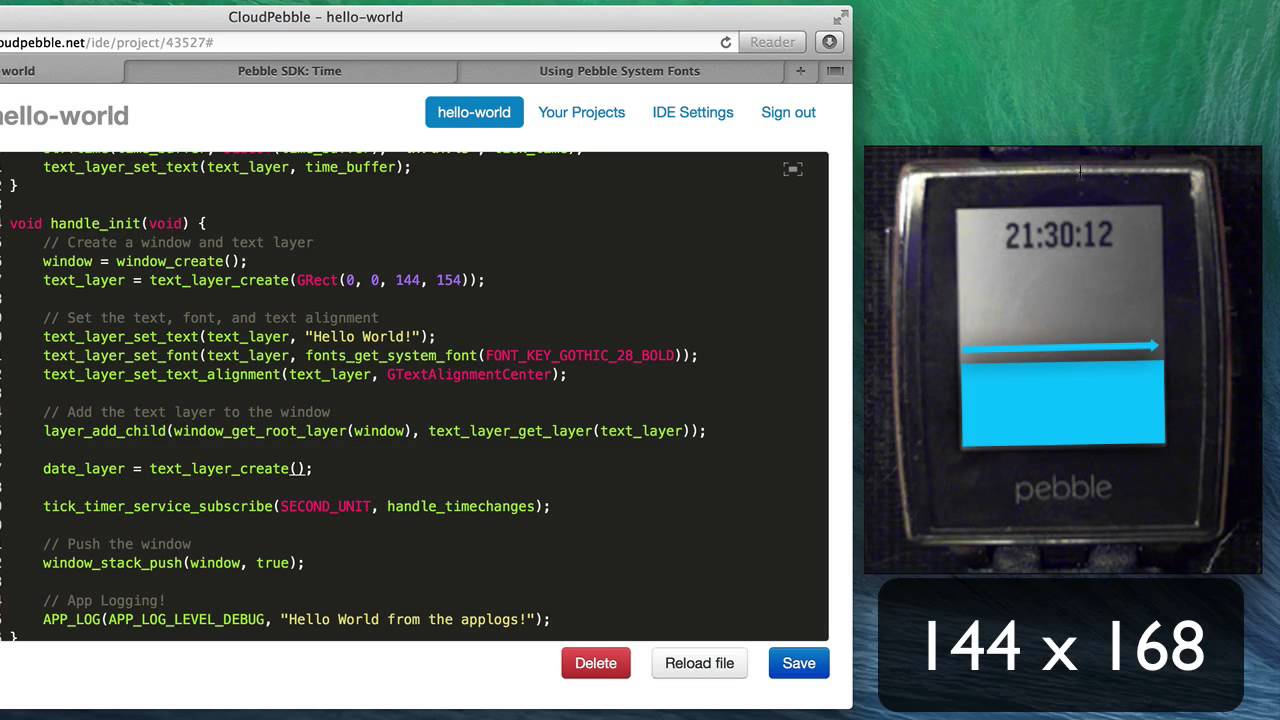Click the comment "// Push the window"
This screenshot has height=720, width=1280.
pyautogui.click(x=117, y=544)
